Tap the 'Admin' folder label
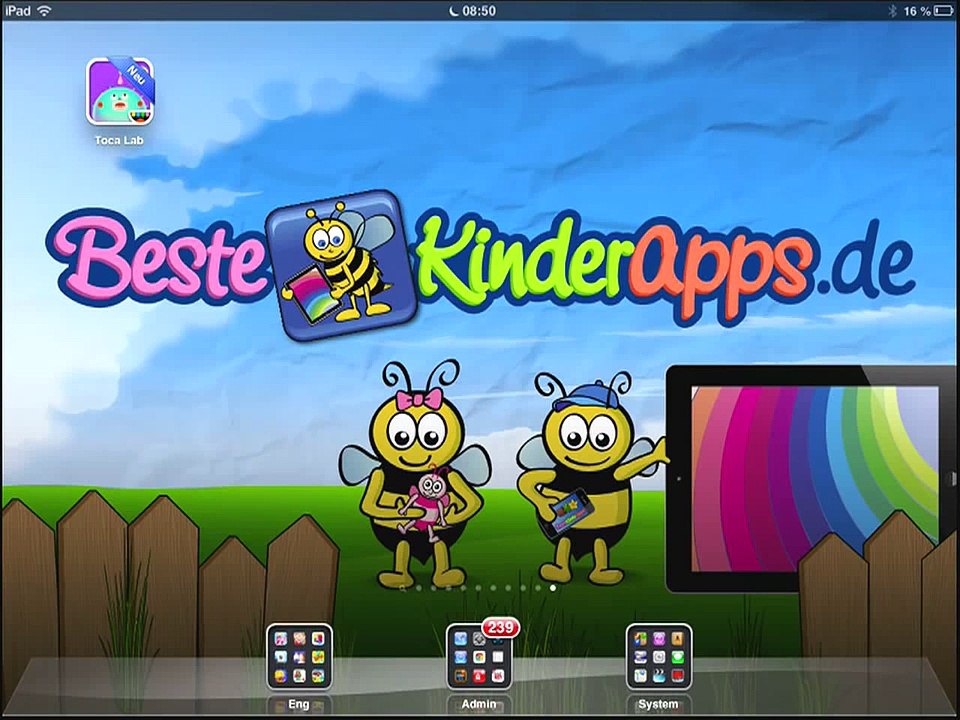The height and width of the screenshot is (720, 960). pyautogui.click(x=479, y=704)
